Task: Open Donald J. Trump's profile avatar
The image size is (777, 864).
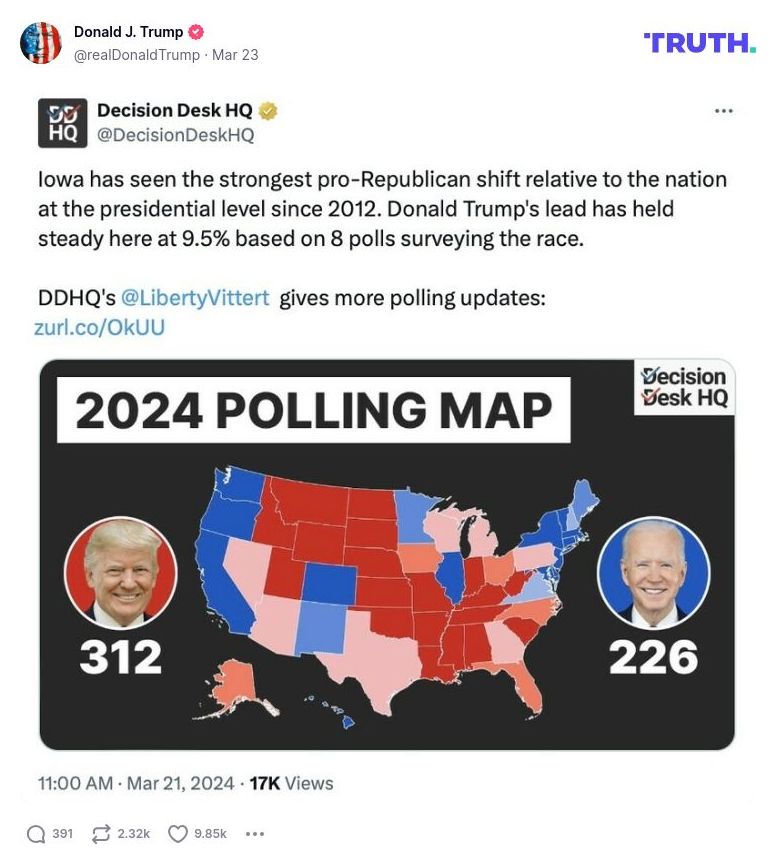Action: click(40, 41)
